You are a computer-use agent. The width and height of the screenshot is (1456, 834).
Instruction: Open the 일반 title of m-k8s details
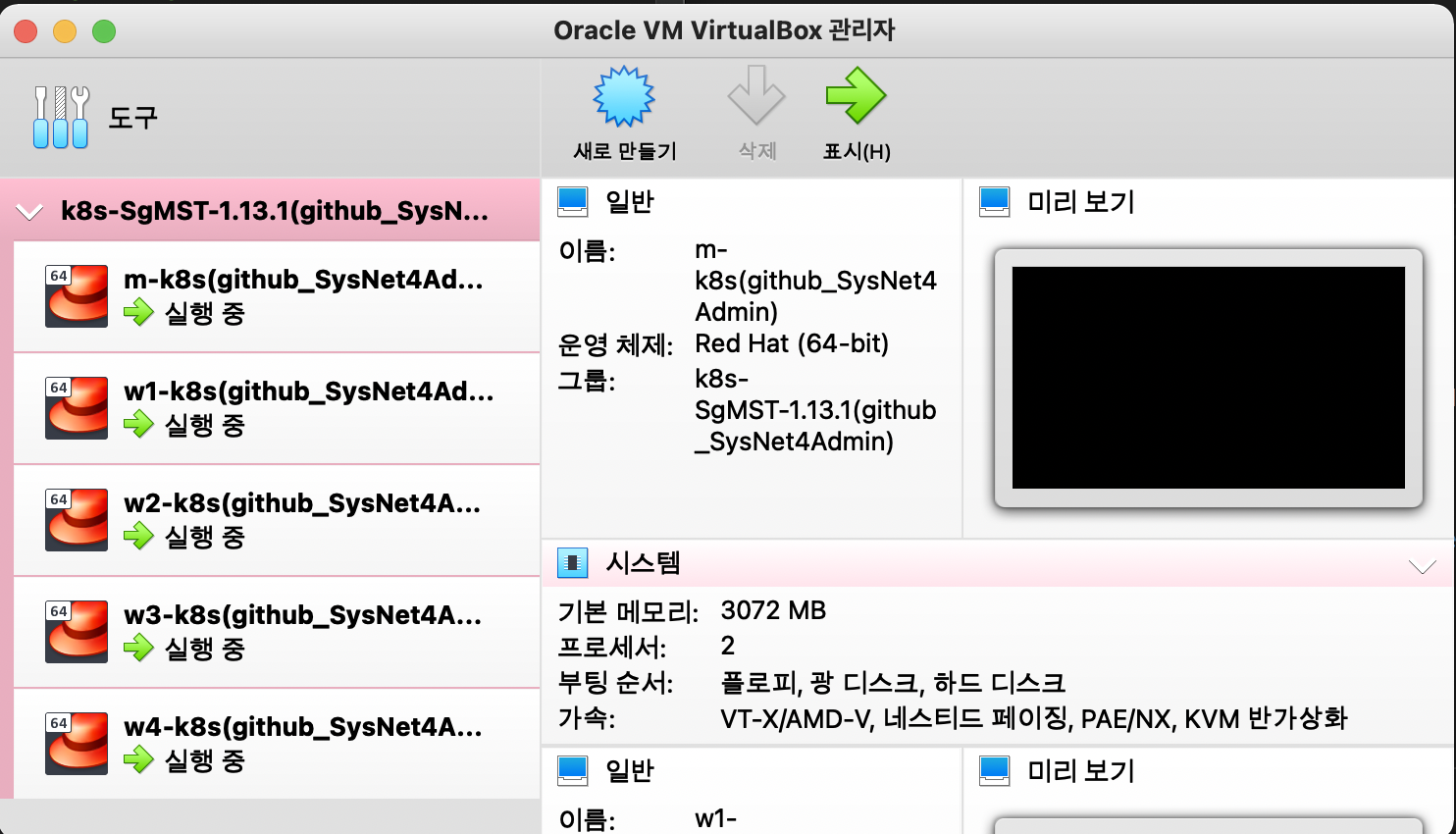point(630,202)
